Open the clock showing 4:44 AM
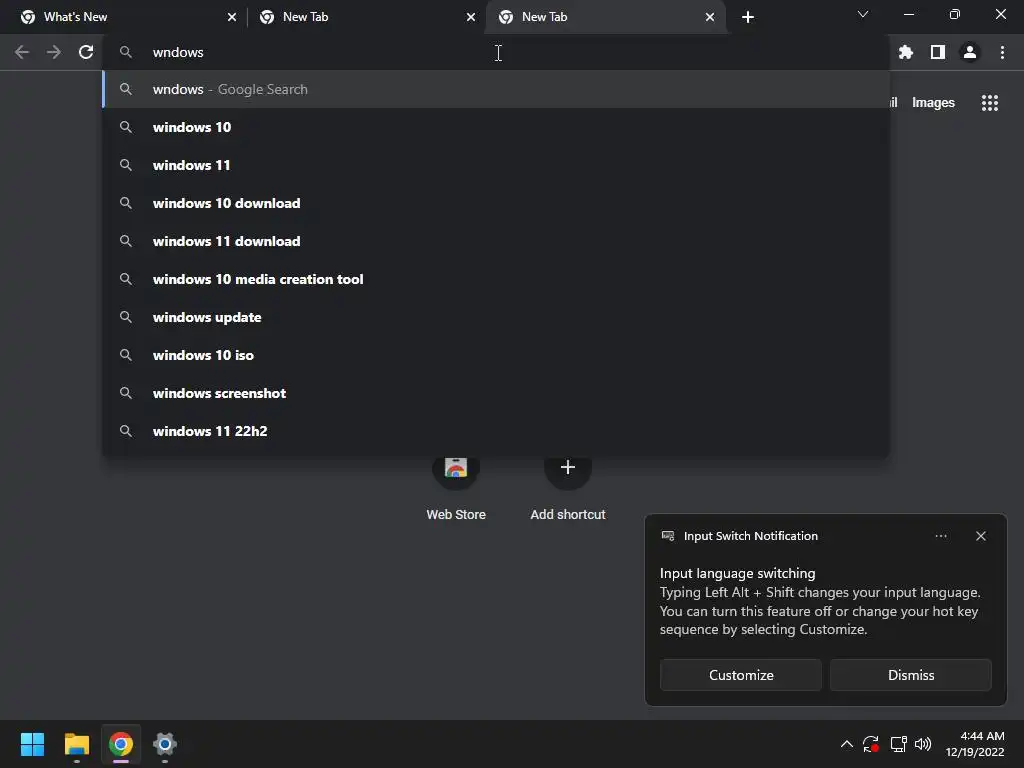This screenshot has width=1024, height=768. (x=975, y=744)
